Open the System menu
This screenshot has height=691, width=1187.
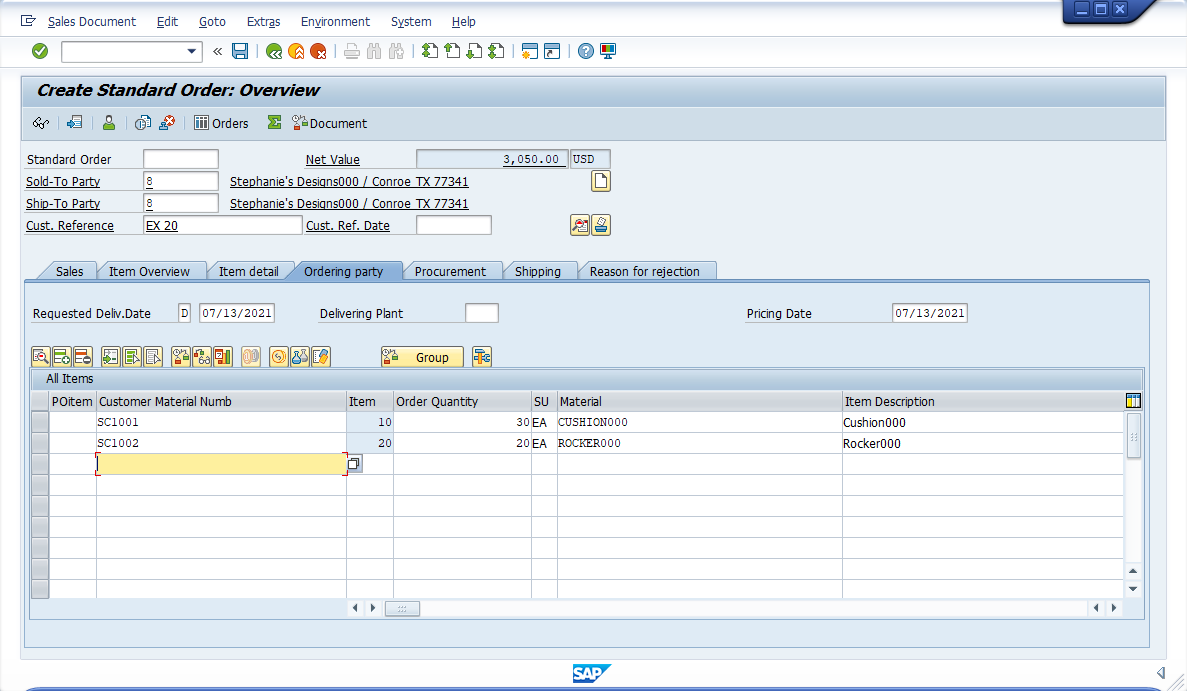(x=411, y=22)
